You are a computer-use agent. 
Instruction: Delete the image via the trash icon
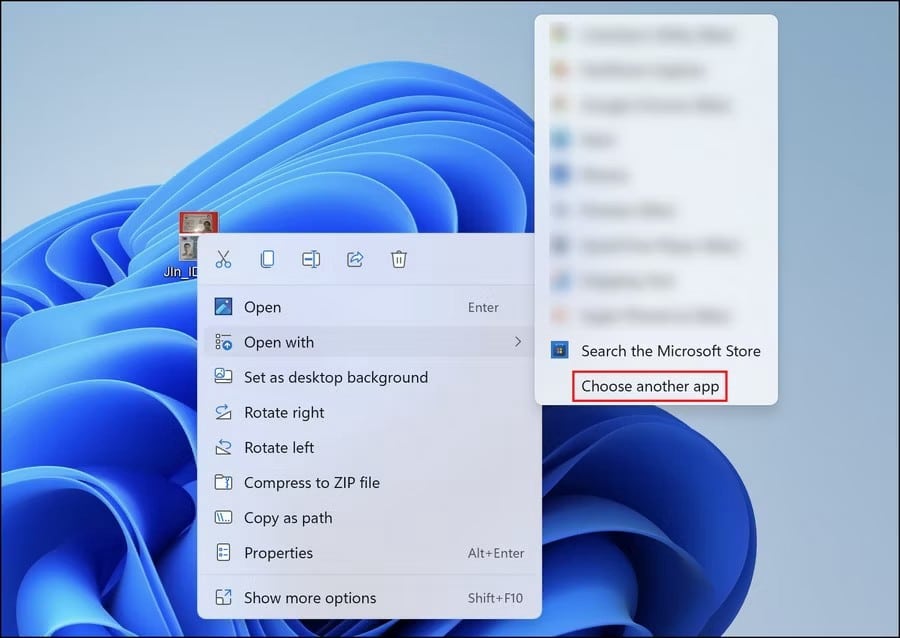[x=398, y=259]
